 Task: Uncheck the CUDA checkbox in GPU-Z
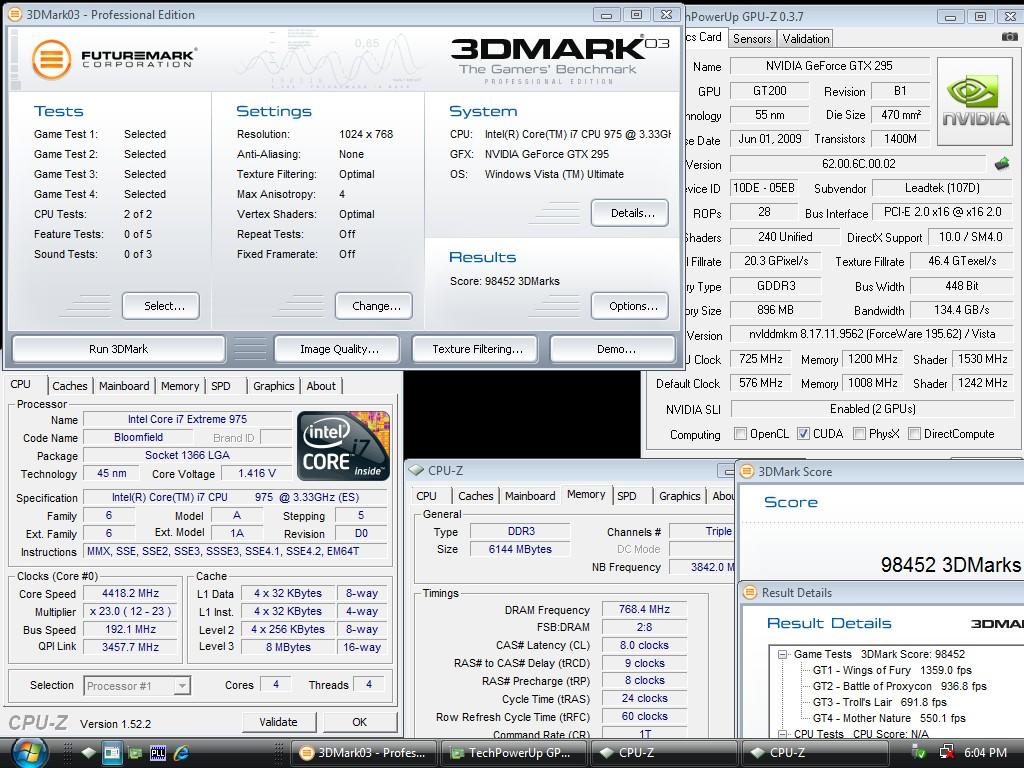click(803, 434)
